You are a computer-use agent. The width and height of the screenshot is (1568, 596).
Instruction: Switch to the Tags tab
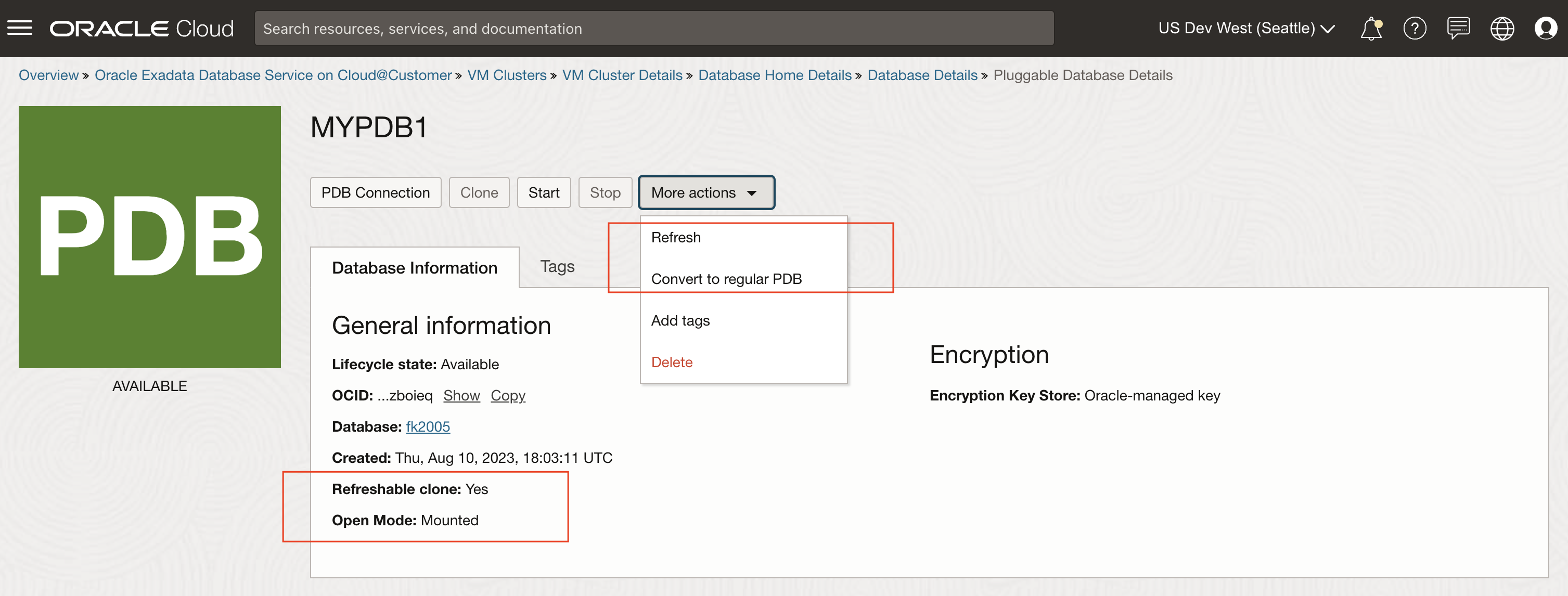(557, 267)
